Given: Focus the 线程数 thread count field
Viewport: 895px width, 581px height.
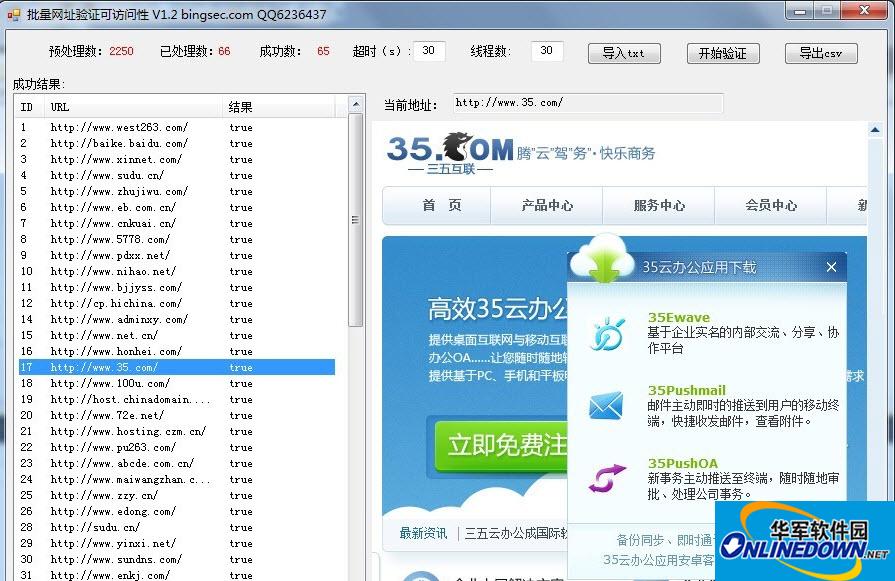Looking at the screenshot, I should pyautogui.click(x=547, y=51).
